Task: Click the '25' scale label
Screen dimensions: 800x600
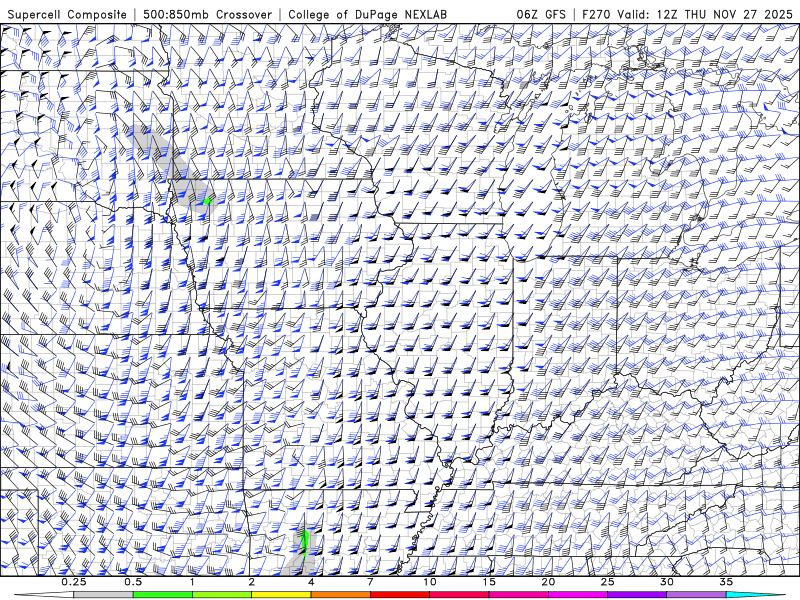Action: [x=607, y=582]
